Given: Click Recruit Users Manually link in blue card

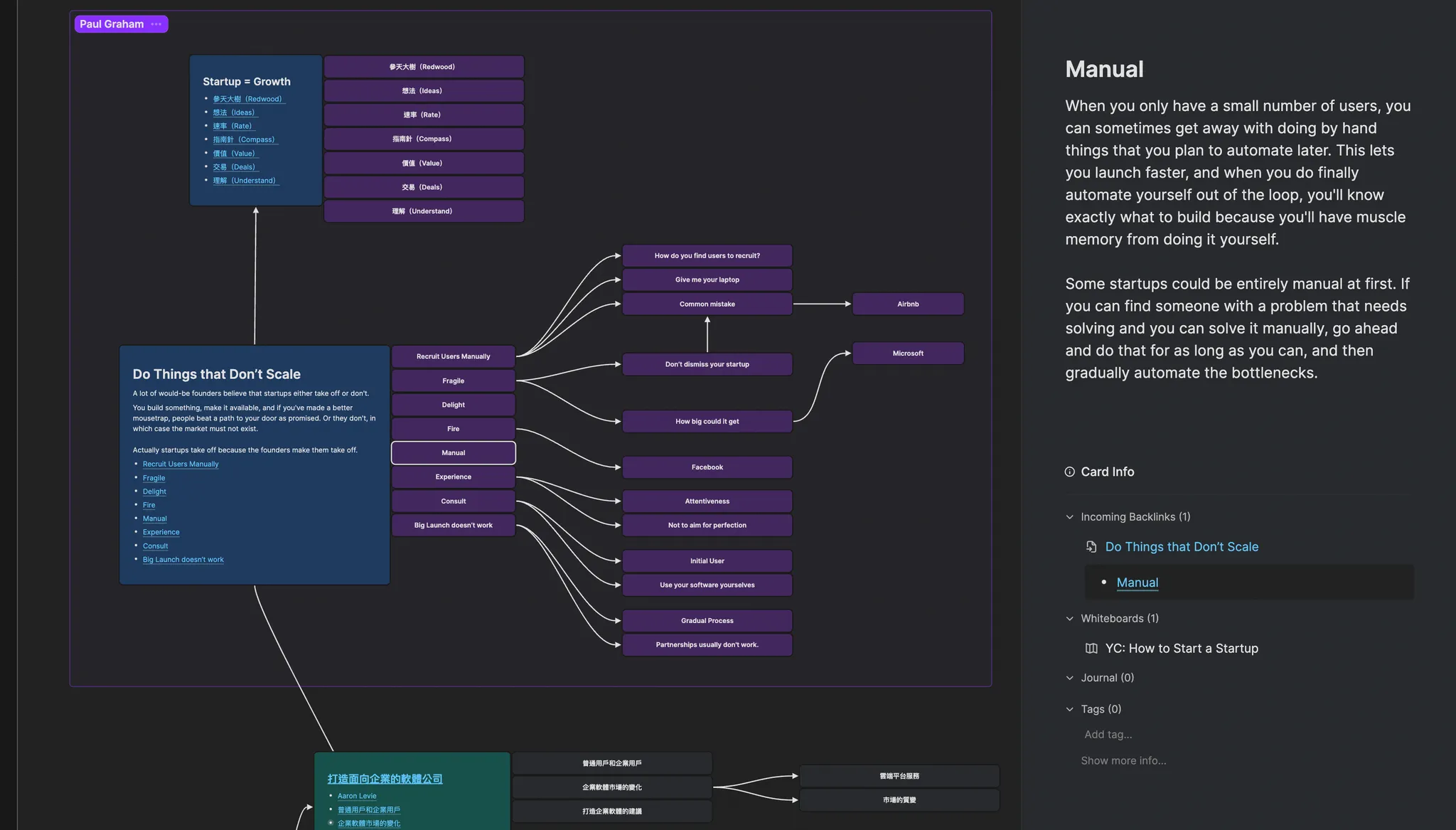Looking at the screenshot, I should click(181, 464).
